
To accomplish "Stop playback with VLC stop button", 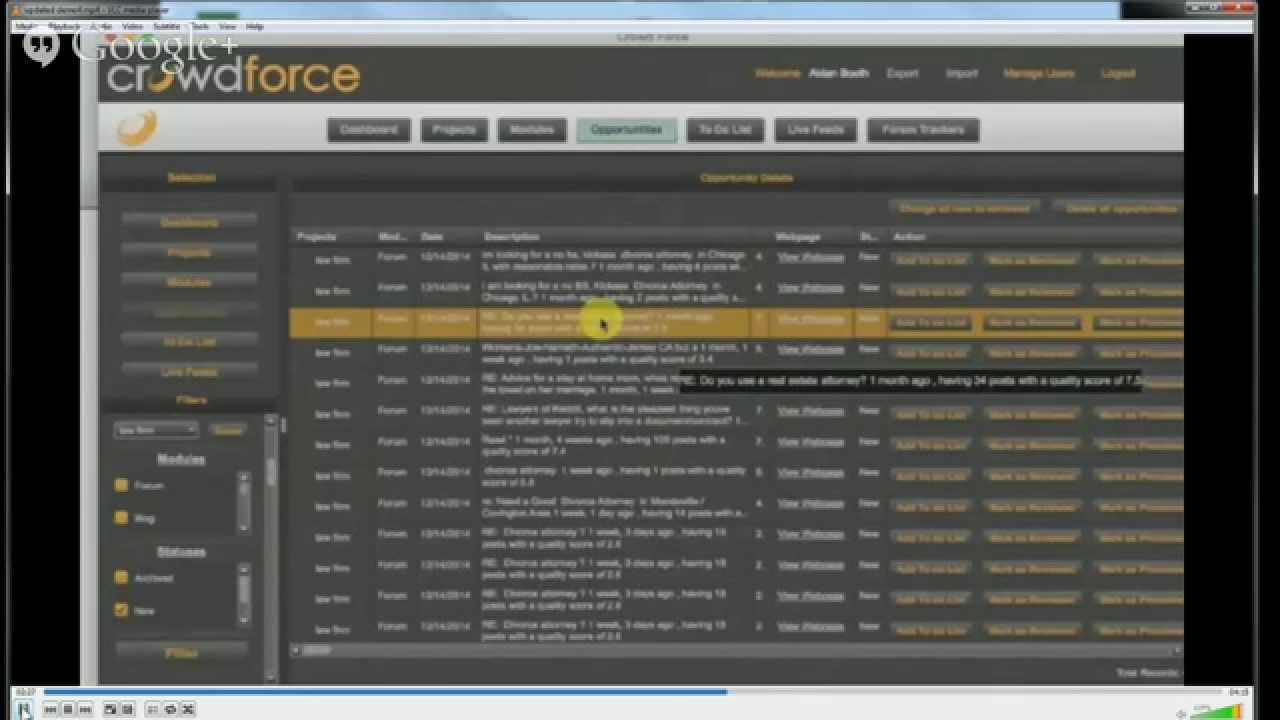I will 68,709.
